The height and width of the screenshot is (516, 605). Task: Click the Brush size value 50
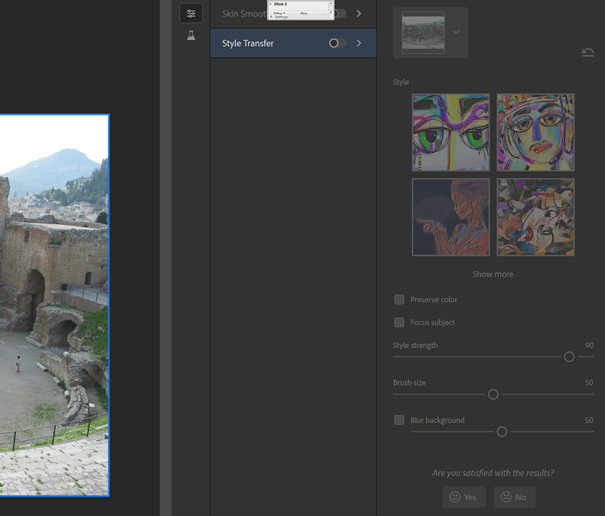[x=589, y=382]
